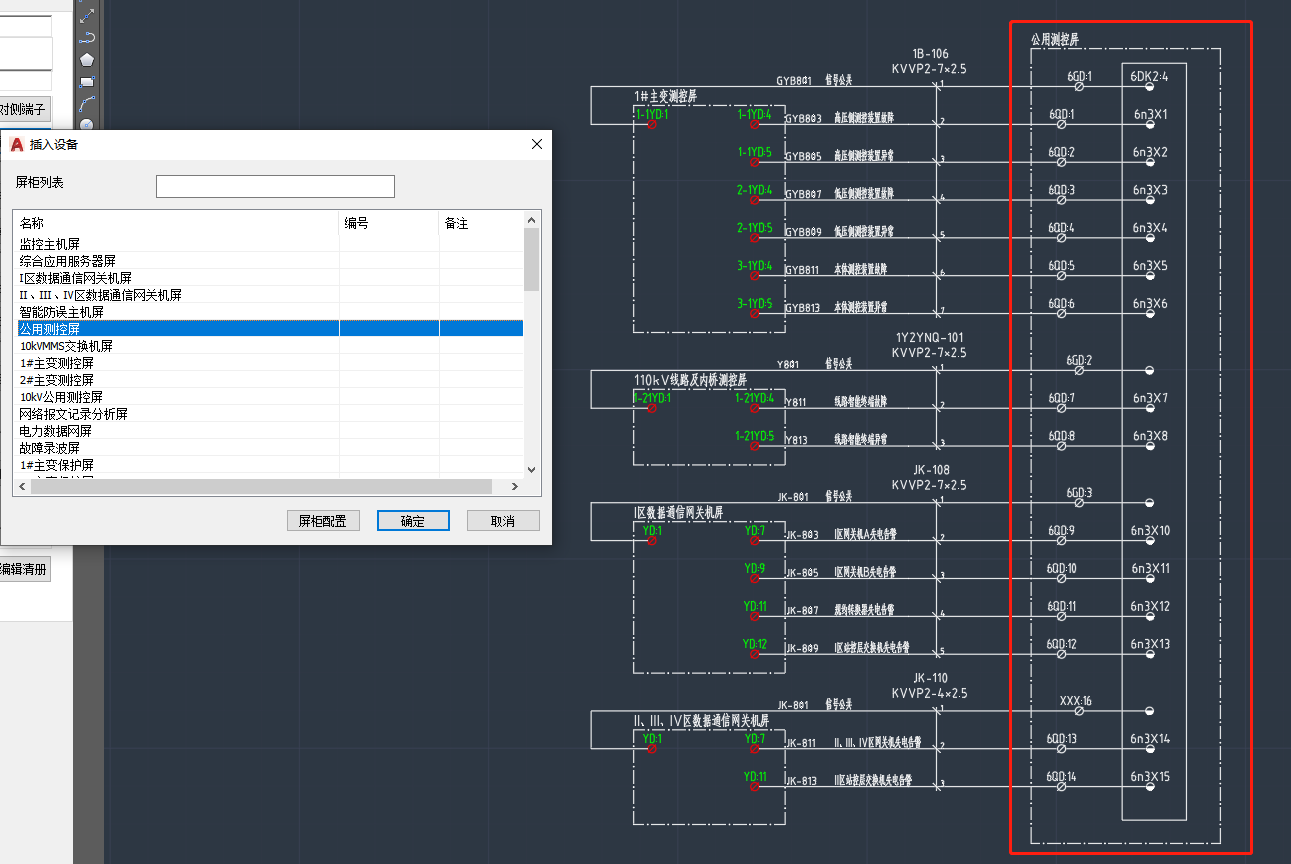Choose 10kVMMS交换机屏 from the list
This screenshot has width=1291, height=864.
pyautogui.click(x=66, y=346)
